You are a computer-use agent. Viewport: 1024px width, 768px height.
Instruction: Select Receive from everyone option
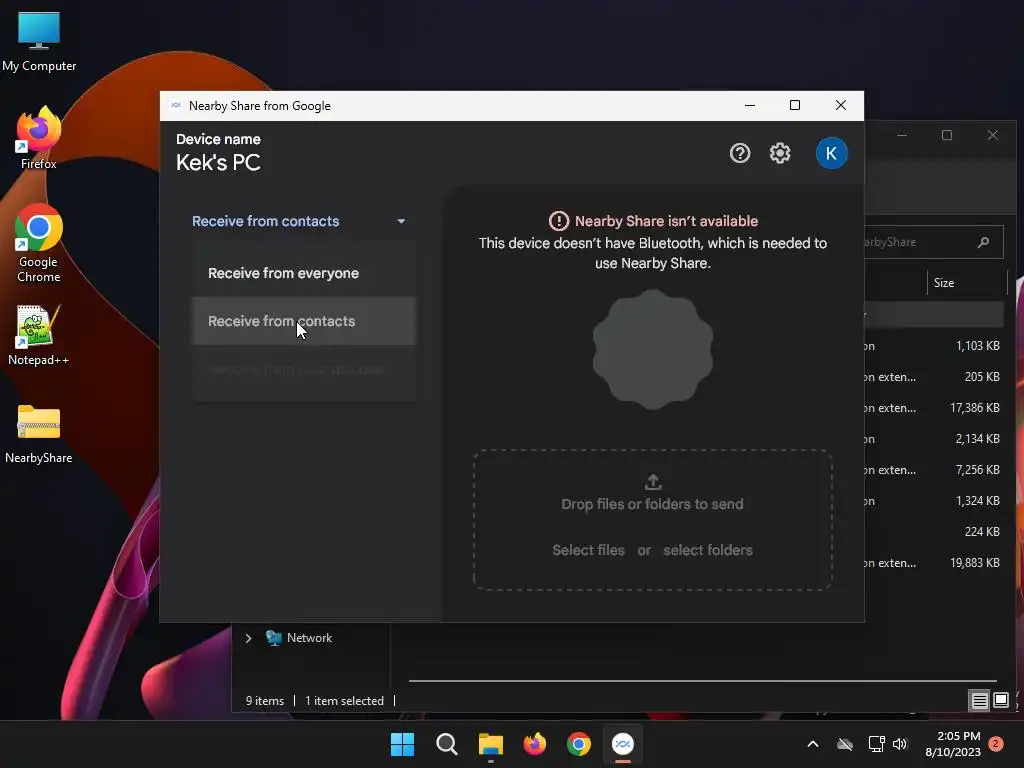[304, 273]
